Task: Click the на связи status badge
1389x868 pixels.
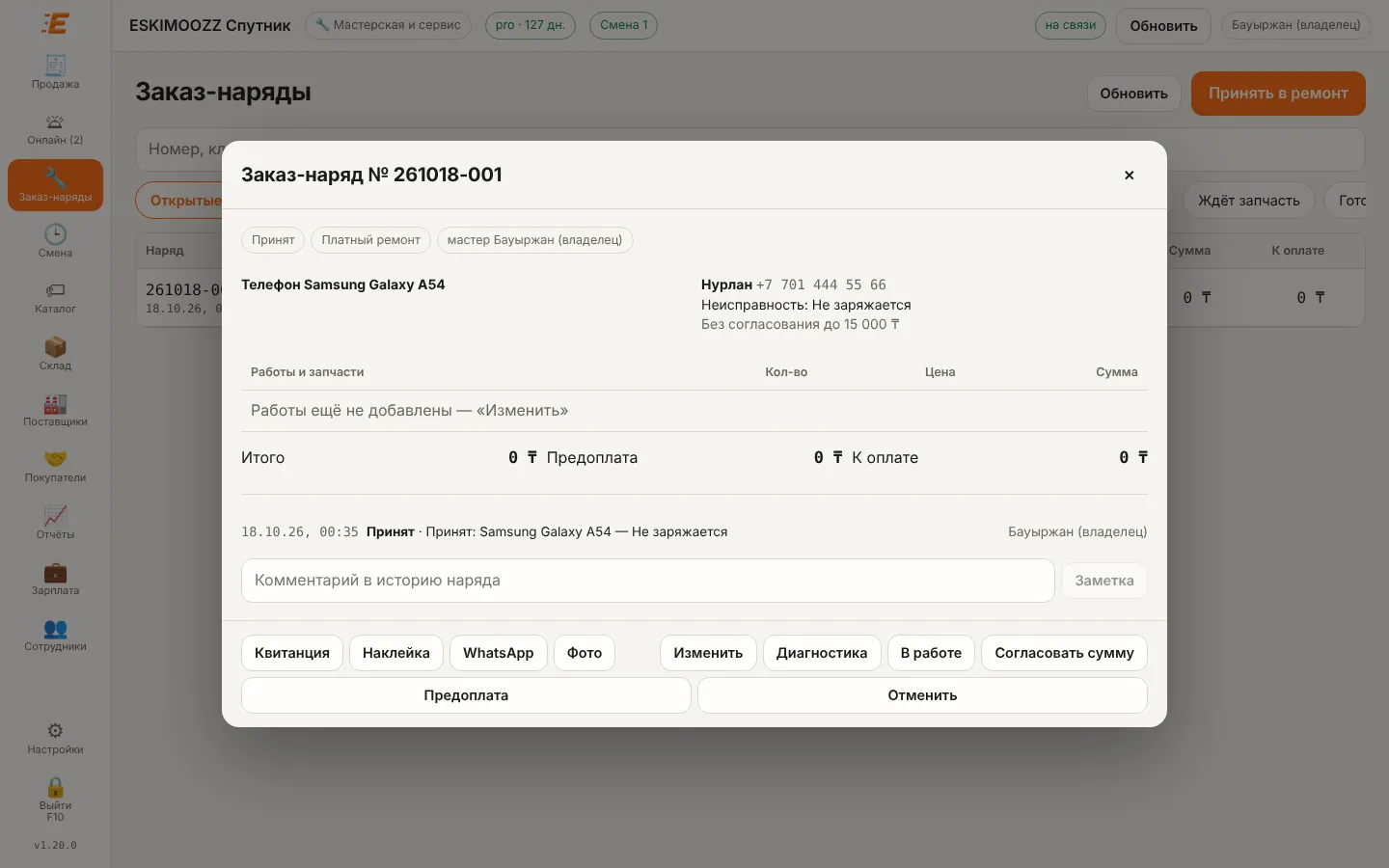Action: point(1071,25)
